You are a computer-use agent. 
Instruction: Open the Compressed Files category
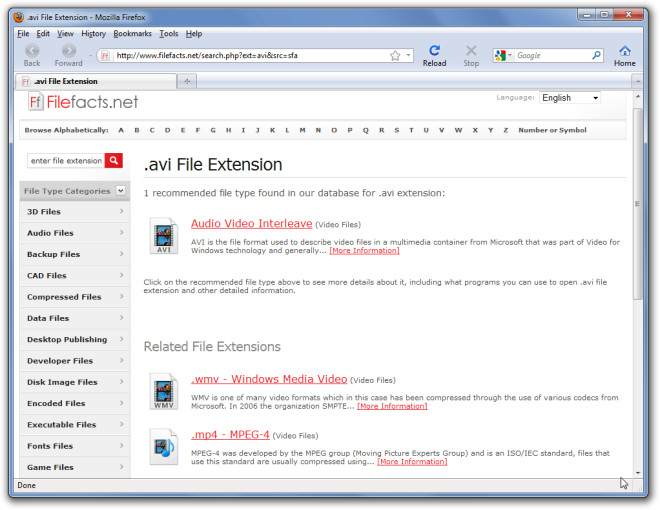tap(75, 297)
